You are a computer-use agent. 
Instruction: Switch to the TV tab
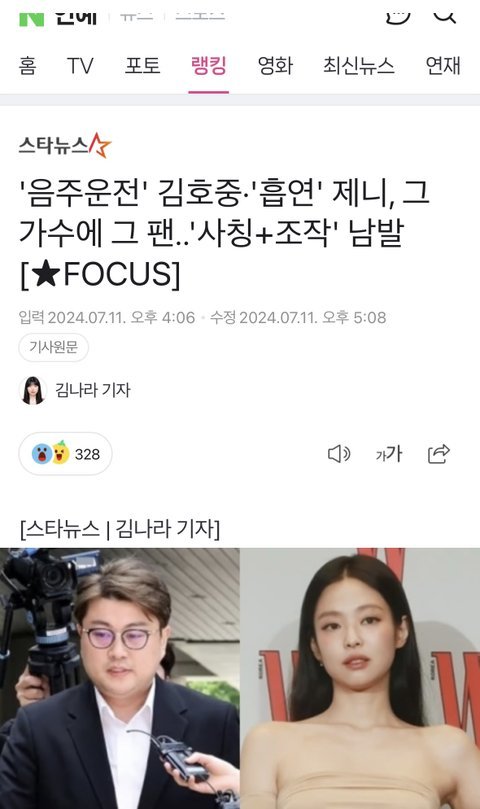pyautogui.click(x=80, y=66)
